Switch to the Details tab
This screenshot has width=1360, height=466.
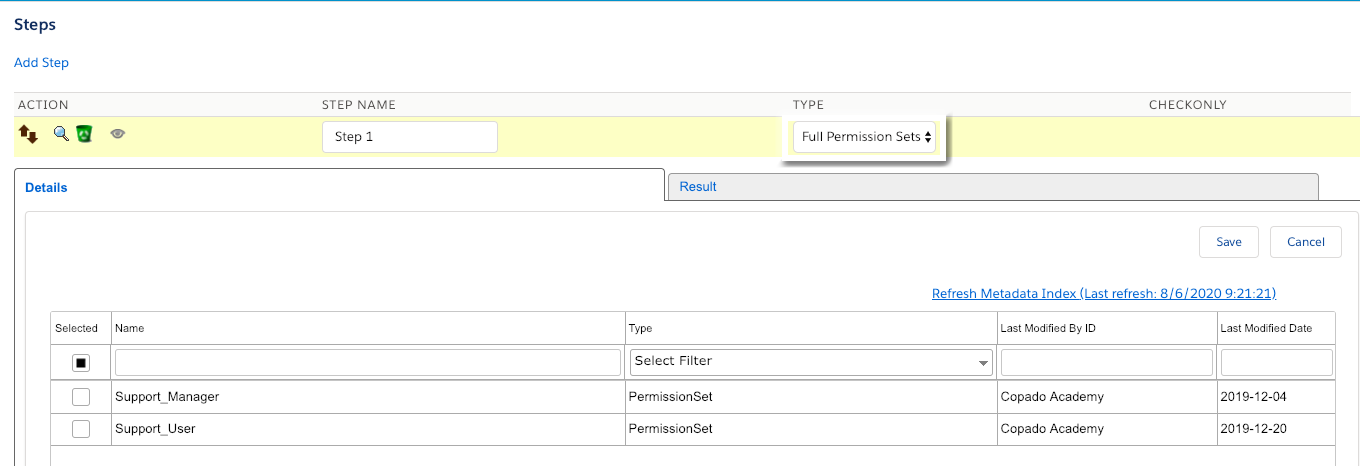coord(339,187)
